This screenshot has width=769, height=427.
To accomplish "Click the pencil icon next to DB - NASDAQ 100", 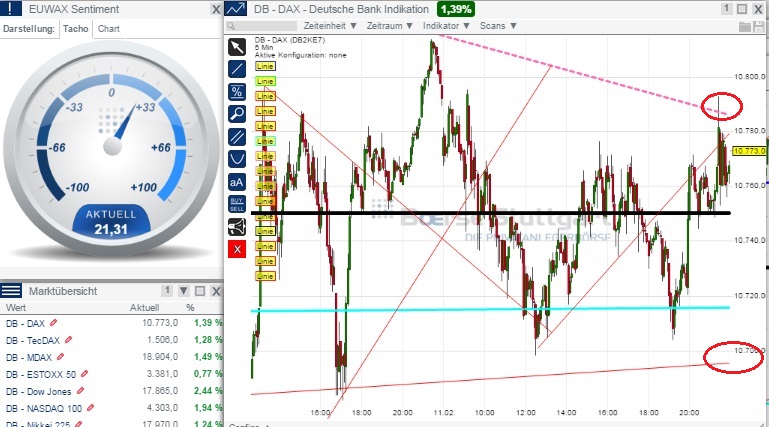I will coord(90,408).
